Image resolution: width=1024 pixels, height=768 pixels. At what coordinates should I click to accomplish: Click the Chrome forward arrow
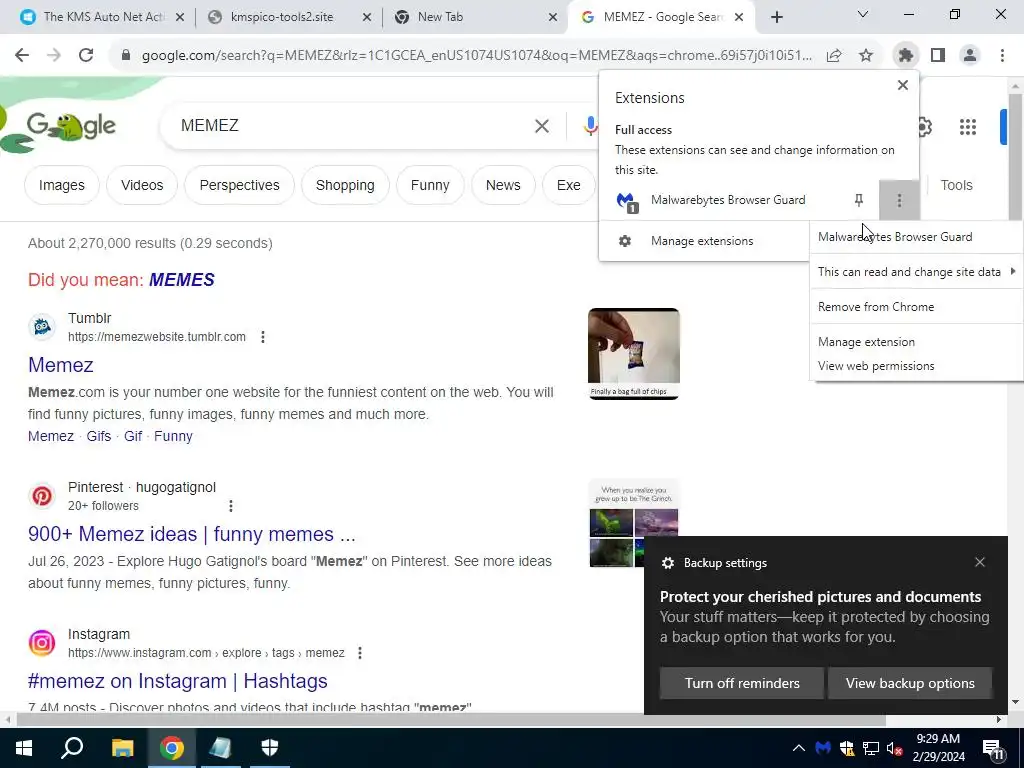click(54, 56)
